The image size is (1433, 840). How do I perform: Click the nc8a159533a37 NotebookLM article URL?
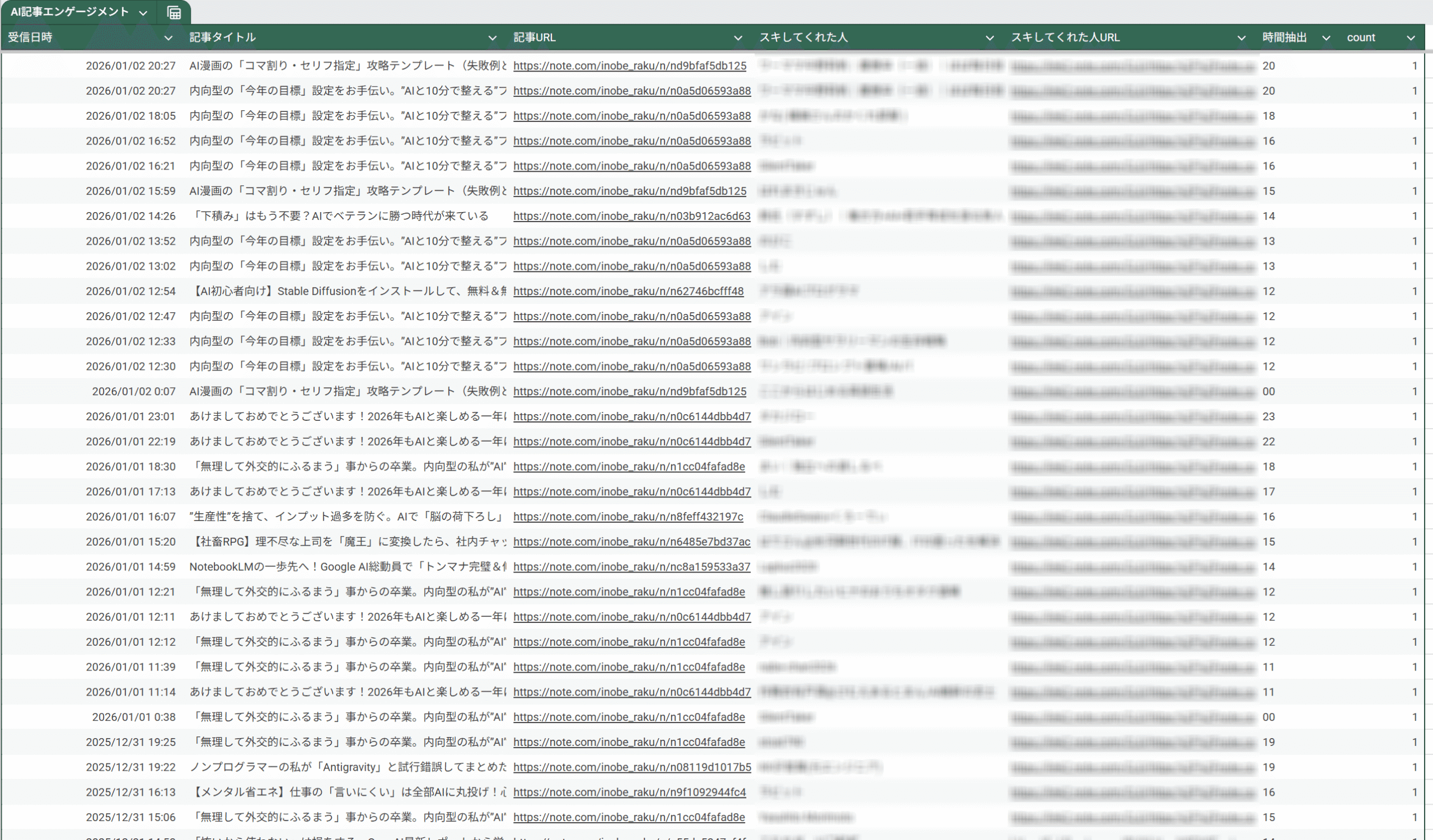(632, 567)
